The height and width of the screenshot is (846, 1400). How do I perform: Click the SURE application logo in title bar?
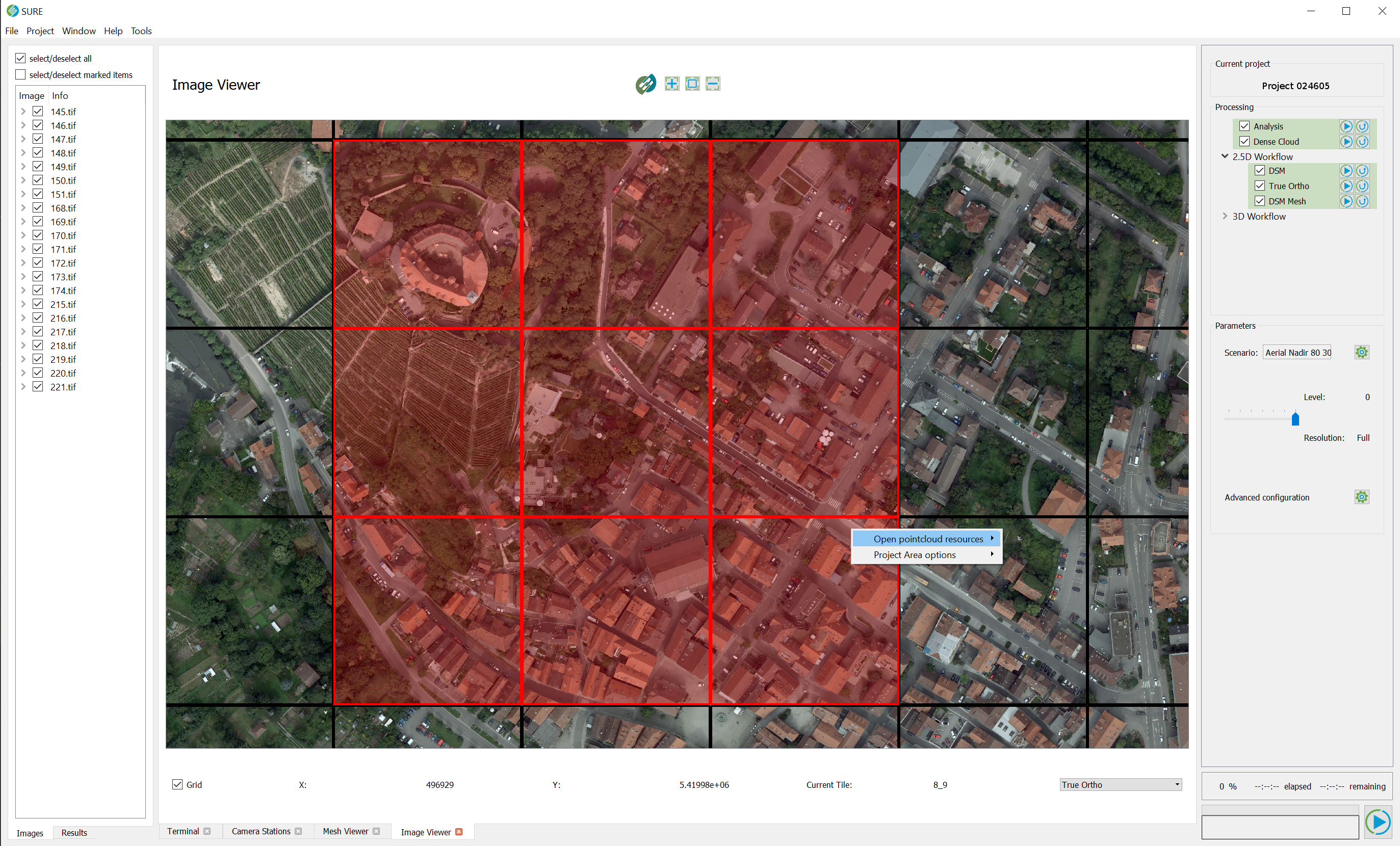(13, 11)
